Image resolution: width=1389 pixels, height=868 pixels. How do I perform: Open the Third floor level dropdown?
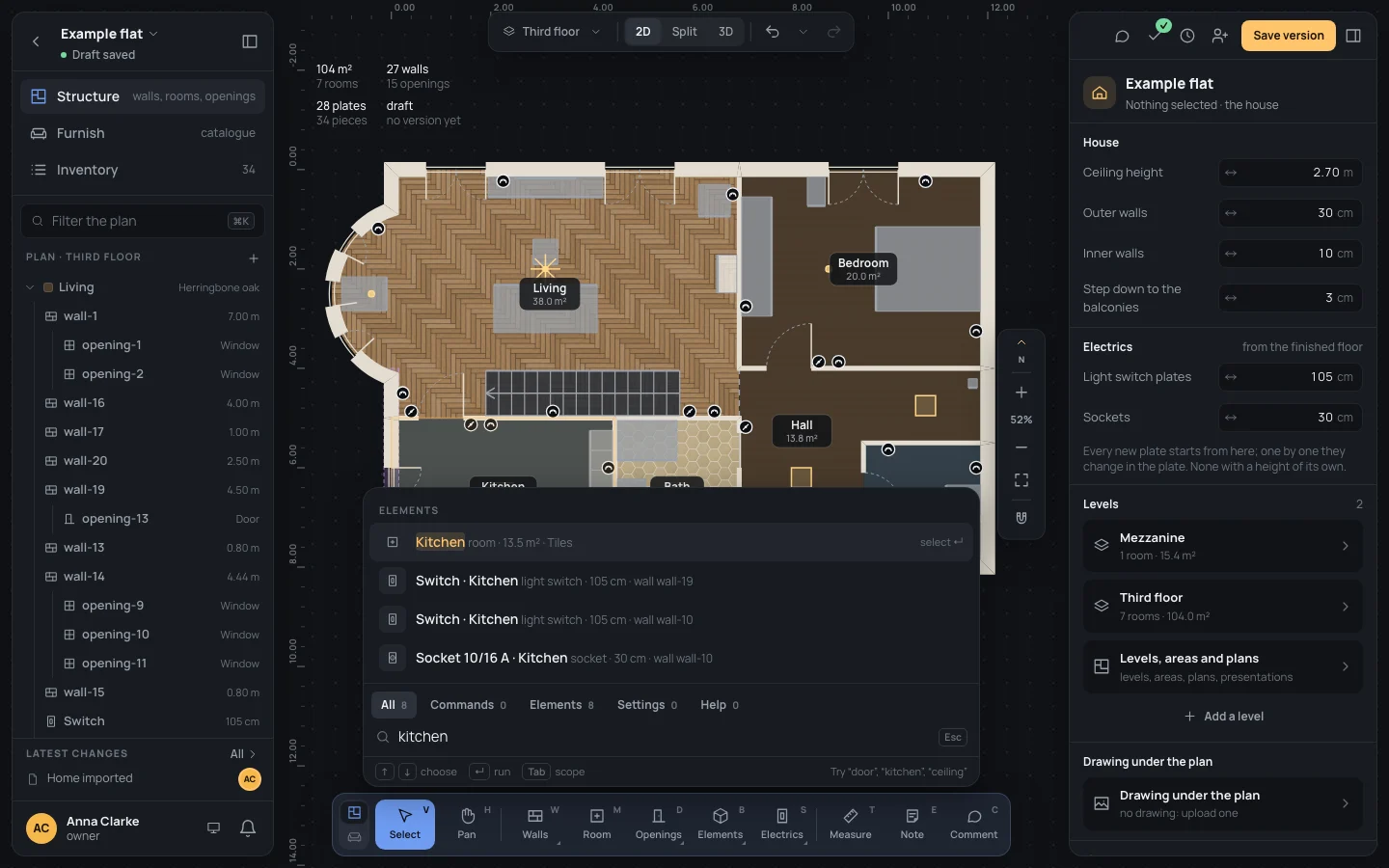pyautogui.click(x=552, y=32)
